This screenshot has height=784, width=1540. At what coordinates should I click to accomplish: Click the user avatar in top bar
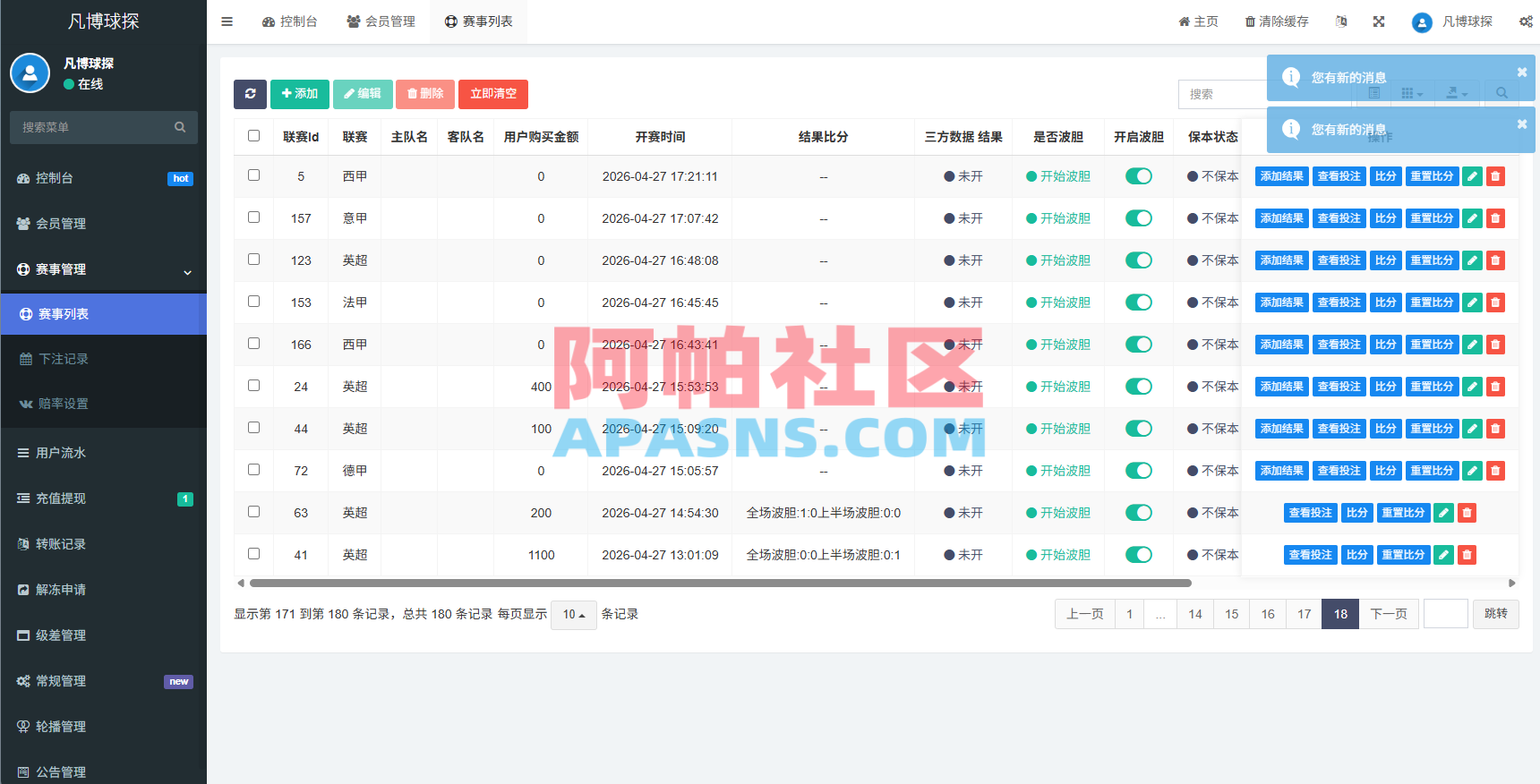pos(1422,22)
